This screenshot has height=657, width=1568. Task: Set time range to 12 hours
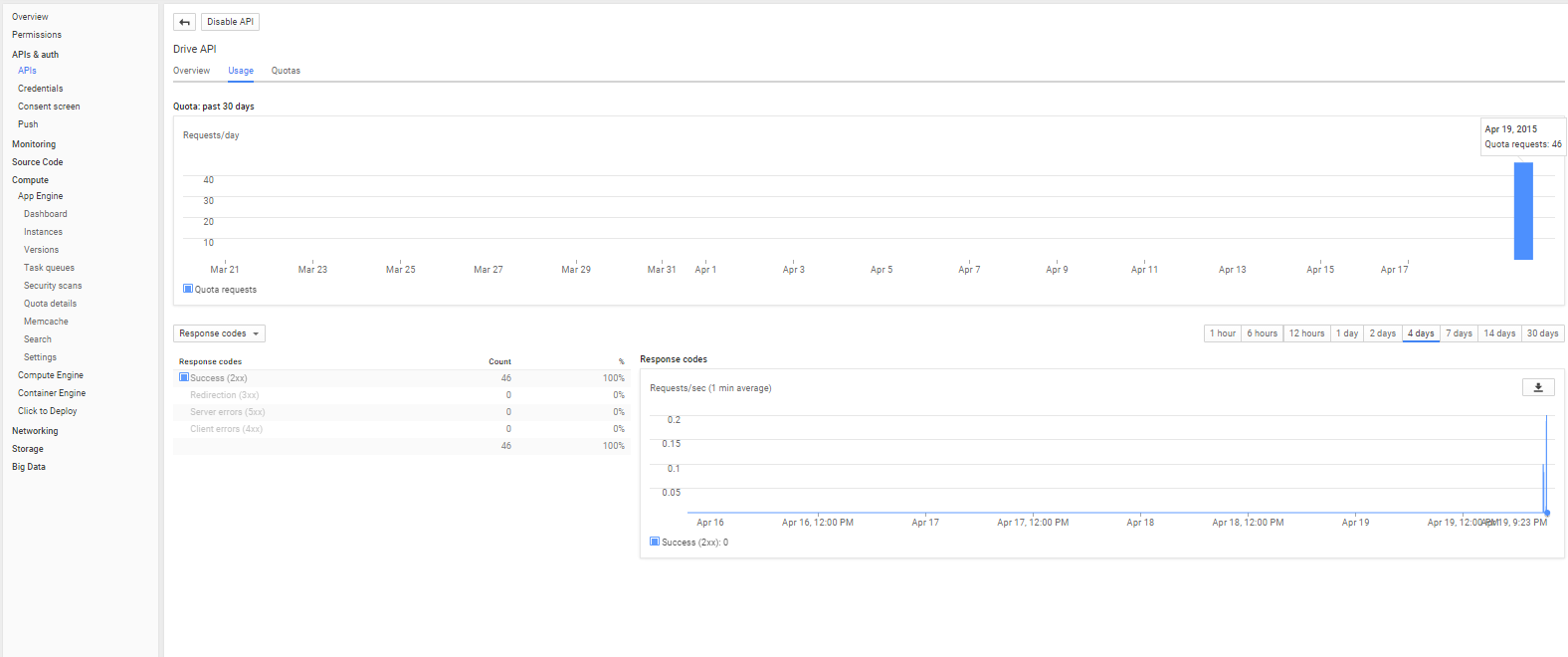pos(1307,333)
